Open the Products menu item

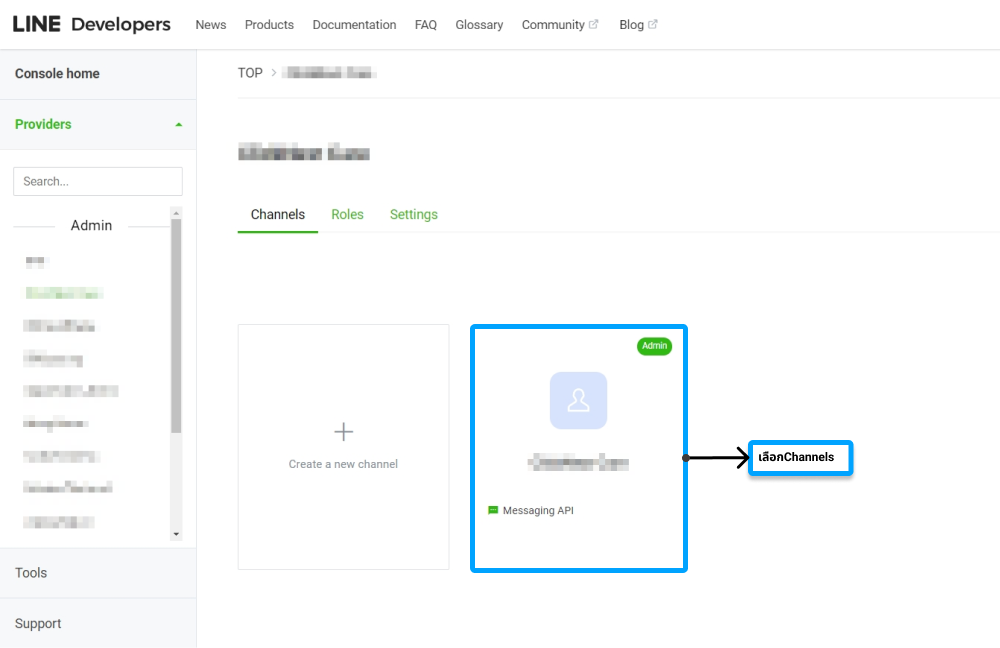pos(269,24)
